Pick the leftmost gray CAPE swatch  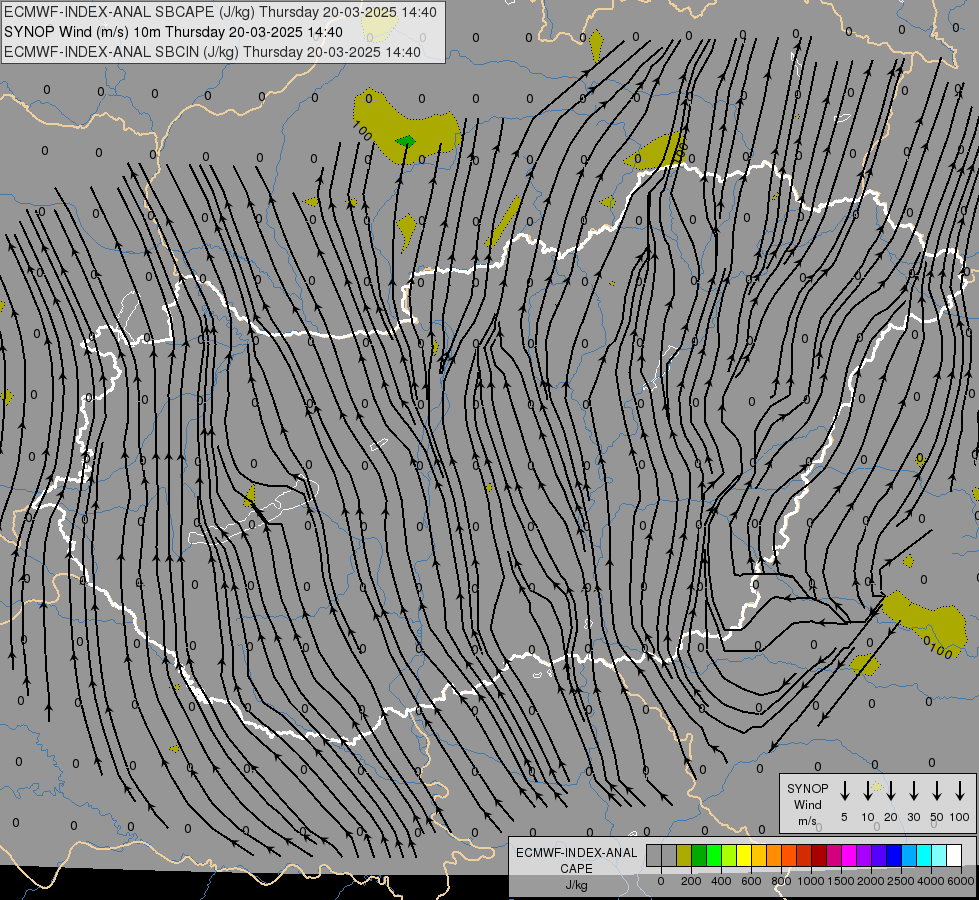pyautogui.click(x=654, y=856)
